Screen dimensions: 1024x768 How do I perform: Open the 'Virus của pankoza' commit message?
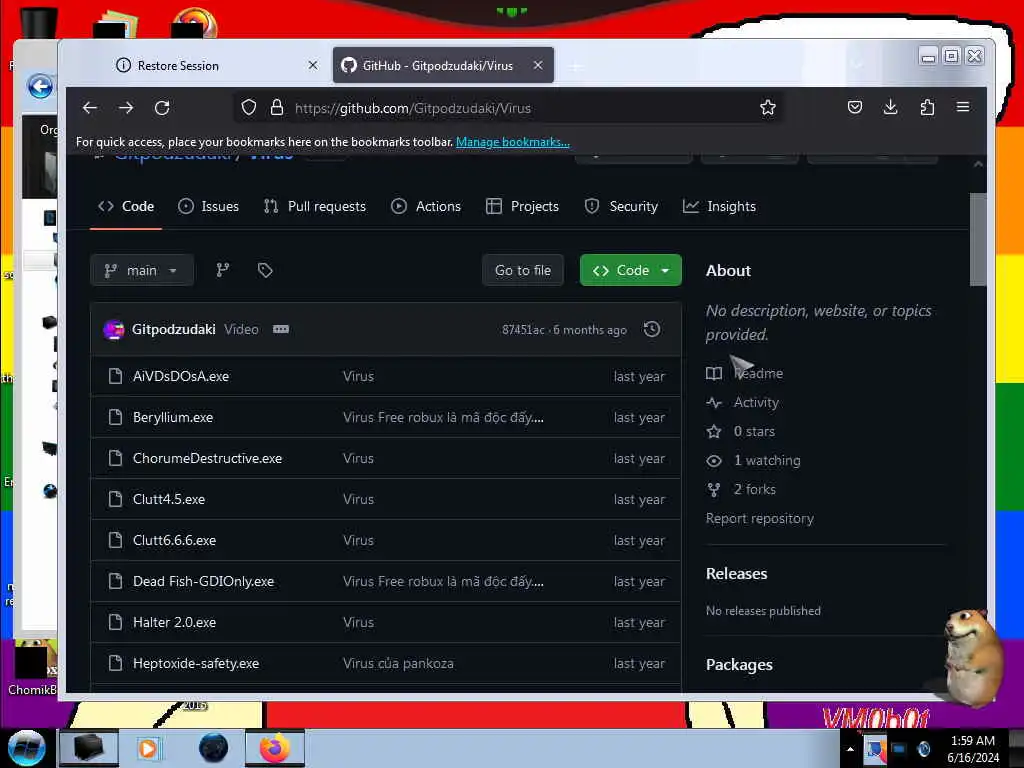tap(398, 664)
